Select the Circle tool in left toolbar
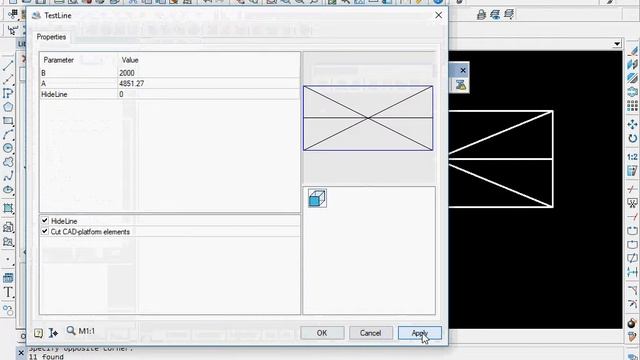640x360 pixels. (8, 148)
